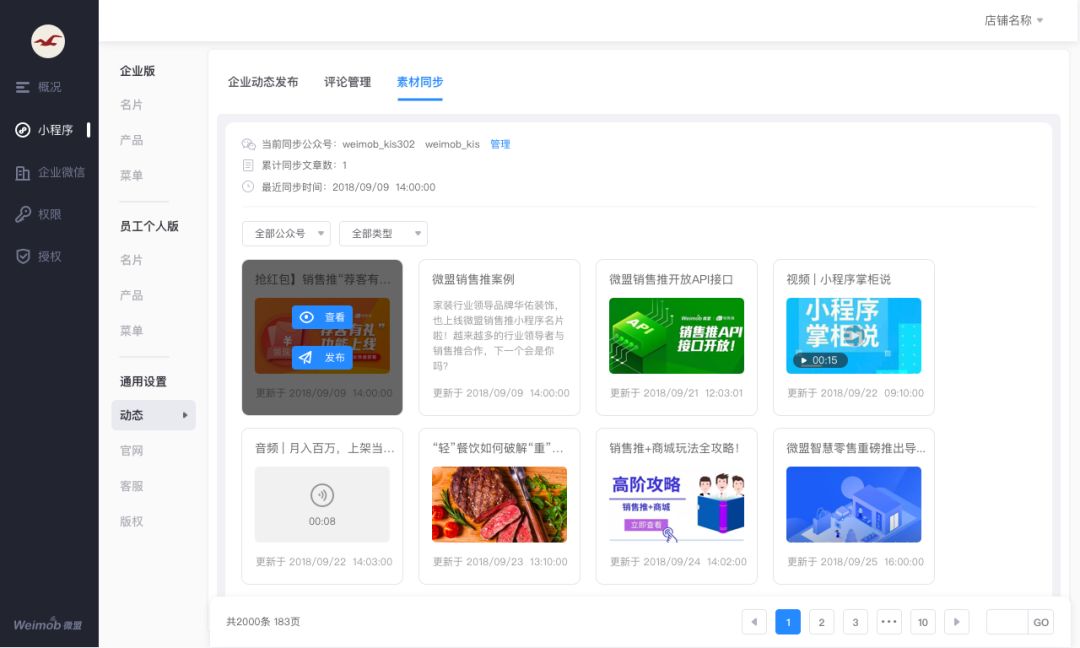
Task: Select 小程序 mini program sidebar item
Action: 45,129
